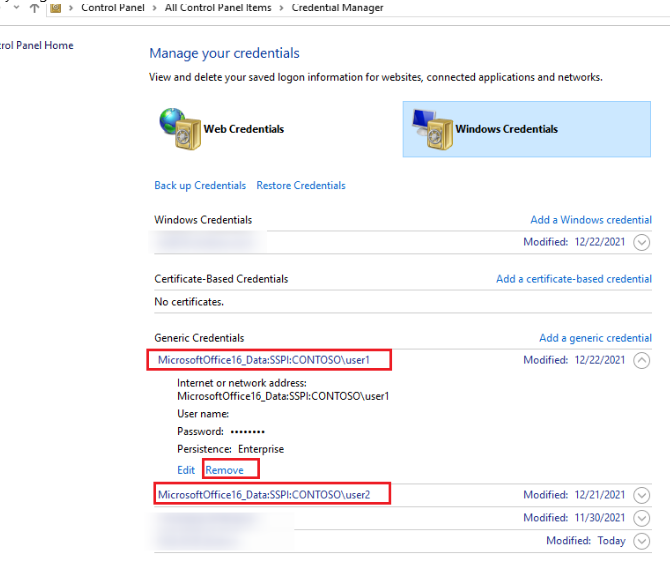Click the 'Internet or network address:' label

tap(242, 383)
